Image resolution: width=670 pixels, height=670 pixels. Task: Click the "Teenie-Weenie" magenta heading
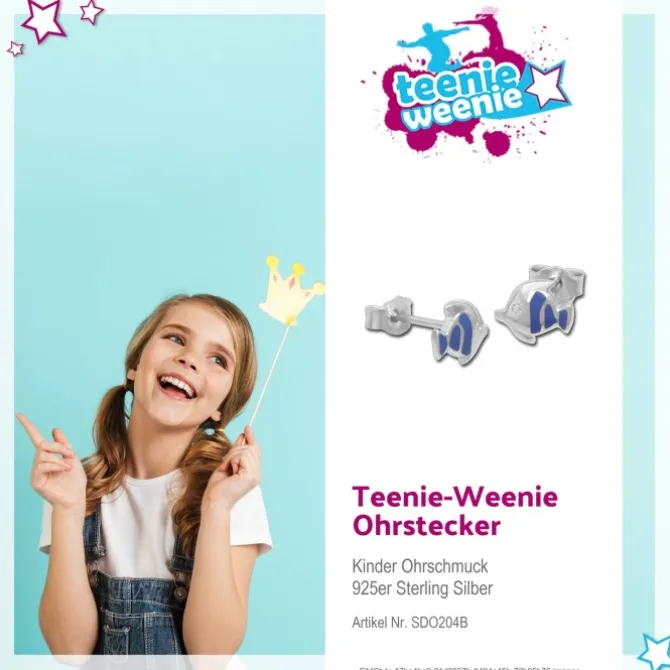455,497
